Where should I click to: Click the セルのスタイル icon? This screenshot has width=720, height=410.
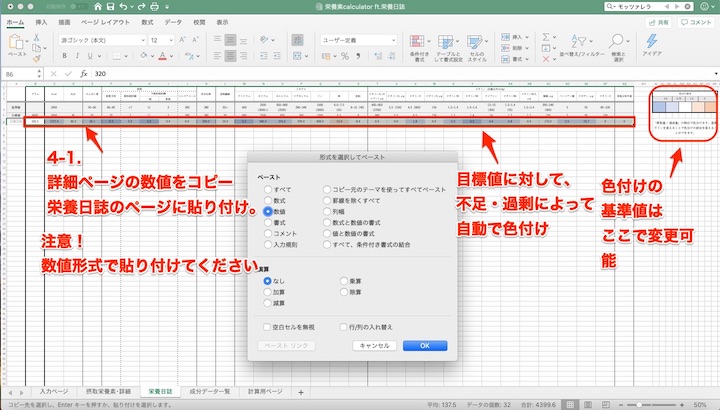pos(474,42)
